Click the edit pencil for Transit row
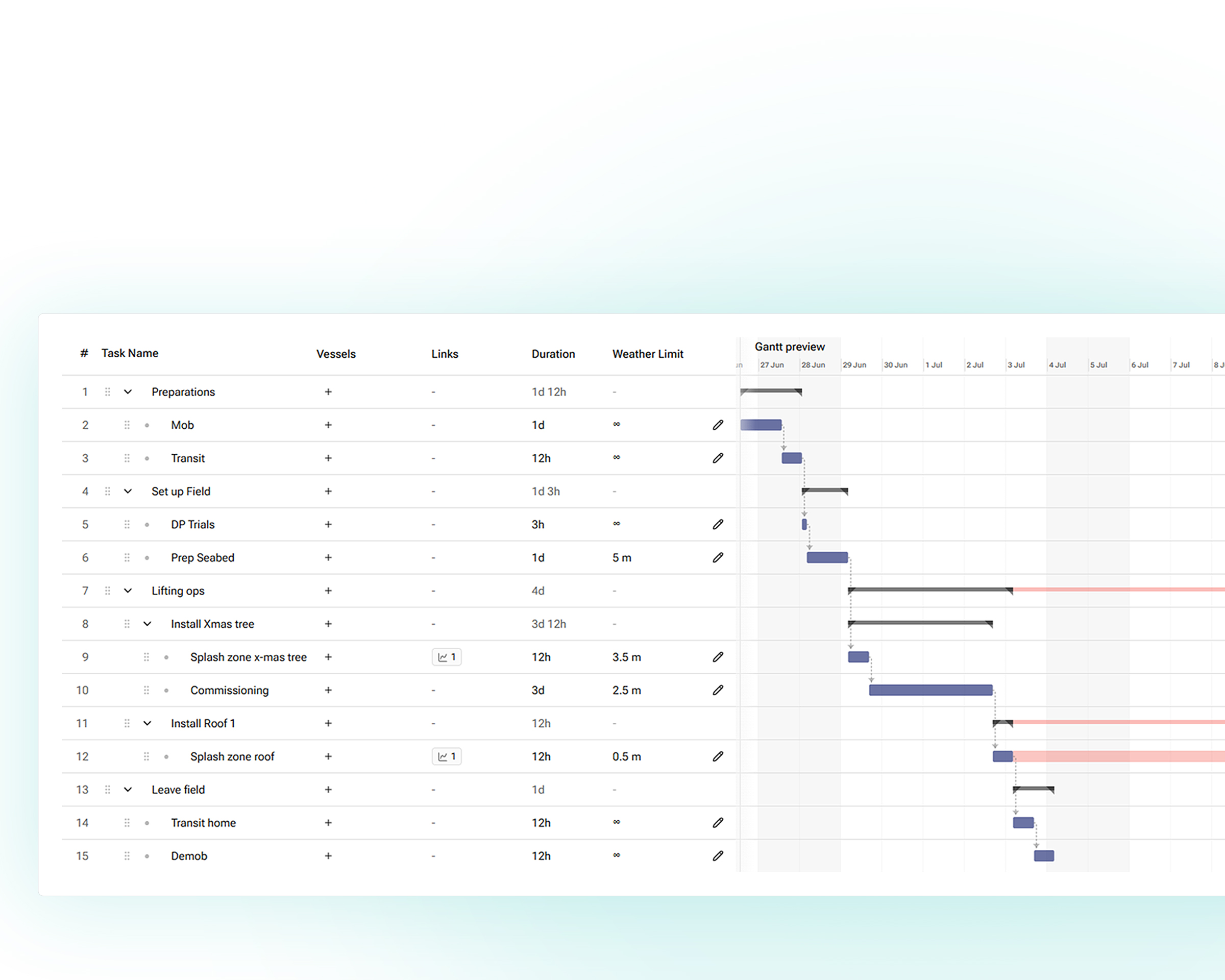 click(718, 458)
